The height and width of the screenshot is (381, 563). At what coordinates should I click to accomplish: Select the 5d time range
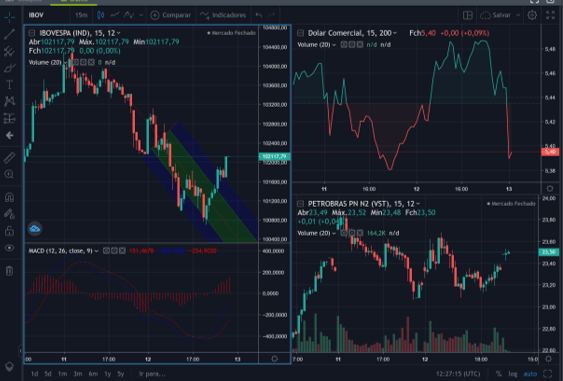48,374
